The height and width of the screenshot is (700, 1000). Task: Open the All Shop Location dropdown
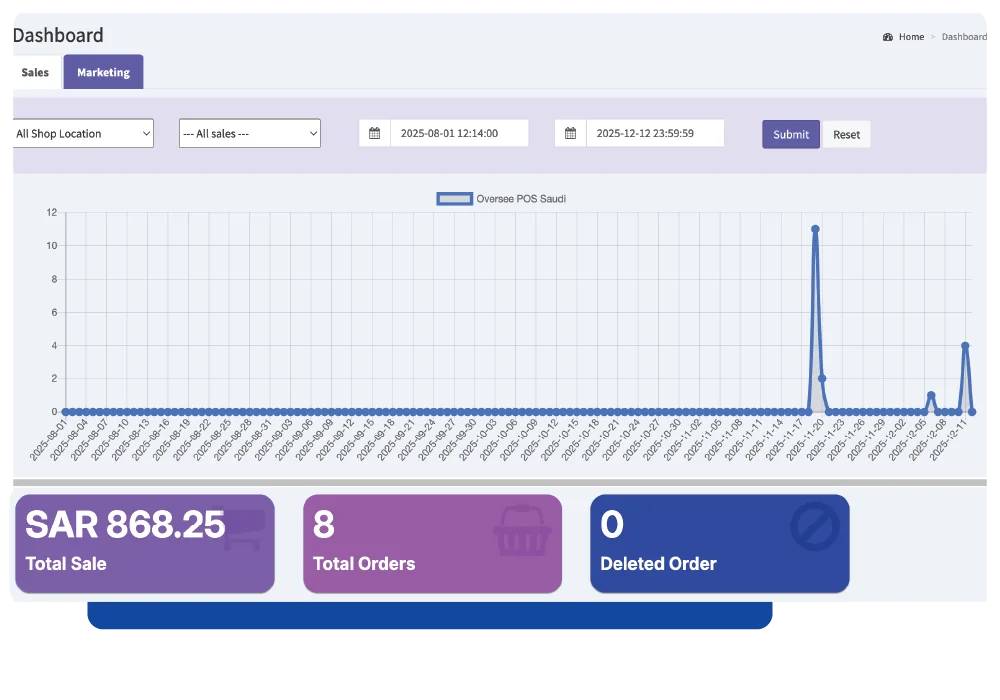[x=80, y=132]
